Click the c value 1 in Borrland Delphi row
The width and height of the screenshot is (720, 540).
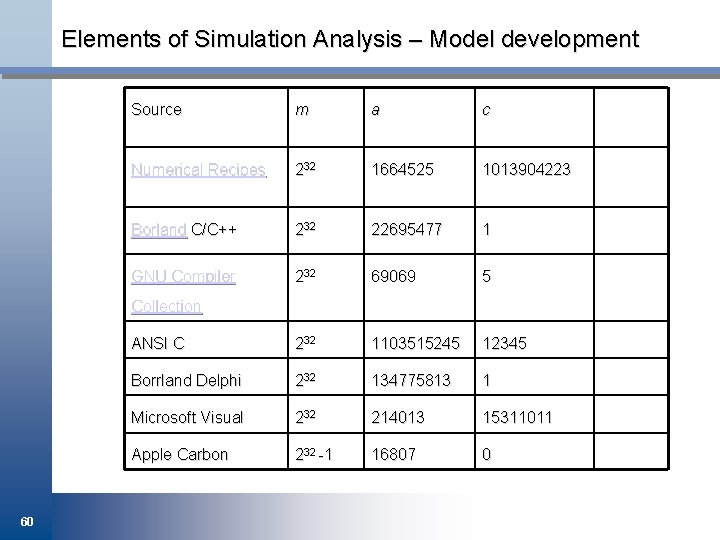[487, 380]
